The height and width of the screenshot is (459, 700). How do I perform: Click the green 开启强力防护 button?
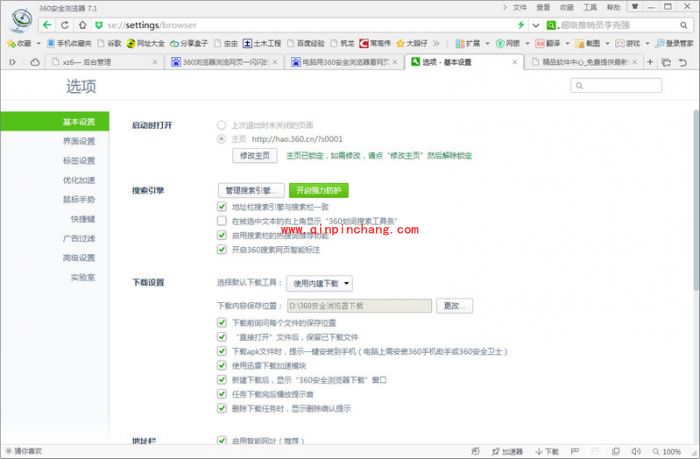[319, 190]
